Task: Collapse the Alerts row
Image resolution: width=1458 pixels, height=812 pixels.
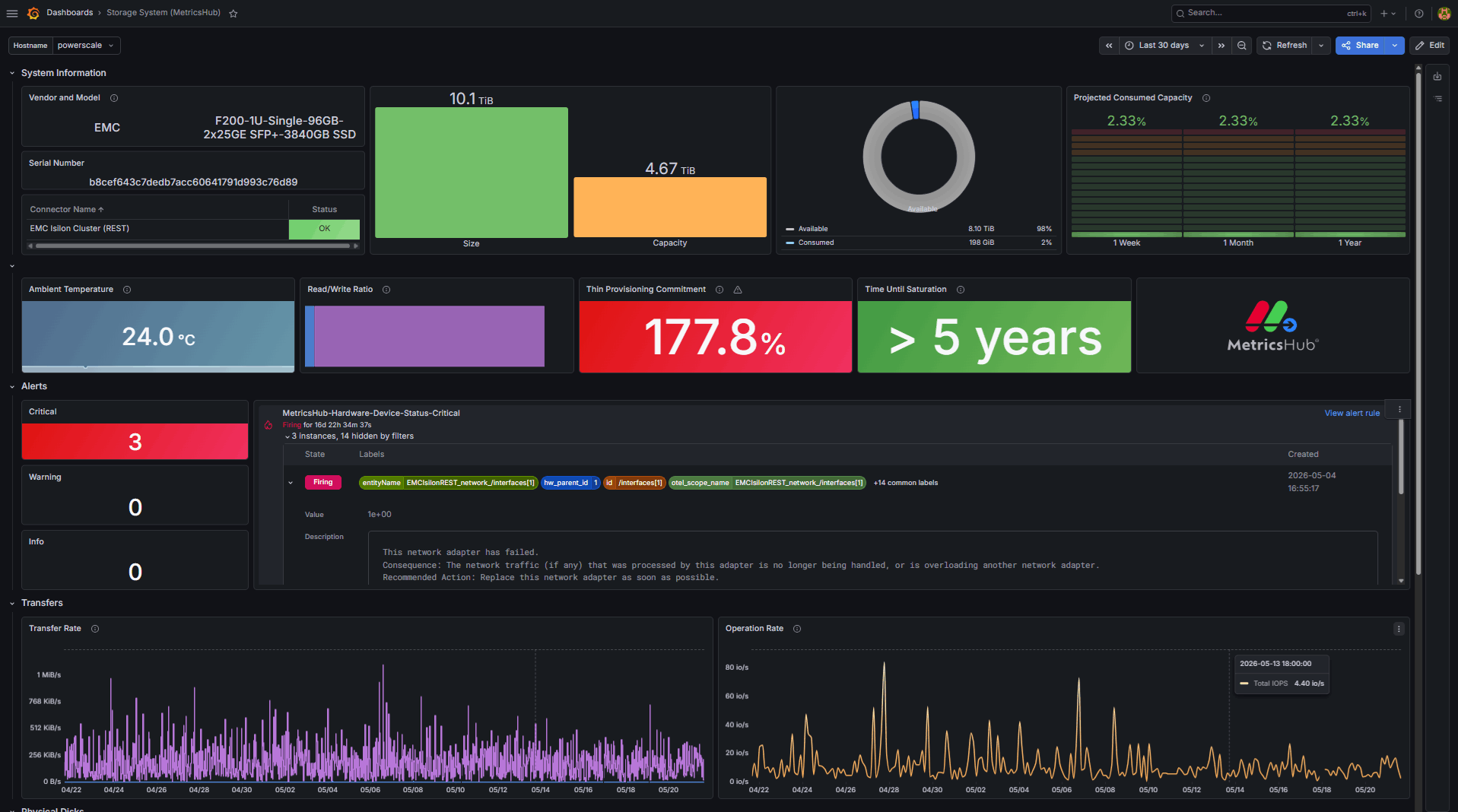Action: click(12, 387)
